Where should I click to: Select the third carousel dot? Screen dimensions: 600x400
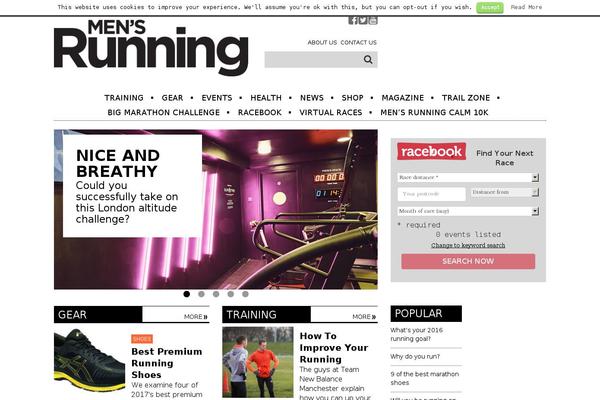[x=216, y=294]
